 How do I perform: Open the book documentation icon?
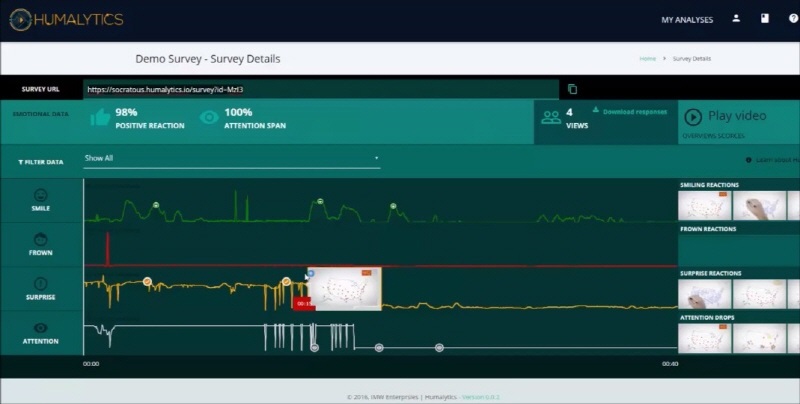point(764,18)
